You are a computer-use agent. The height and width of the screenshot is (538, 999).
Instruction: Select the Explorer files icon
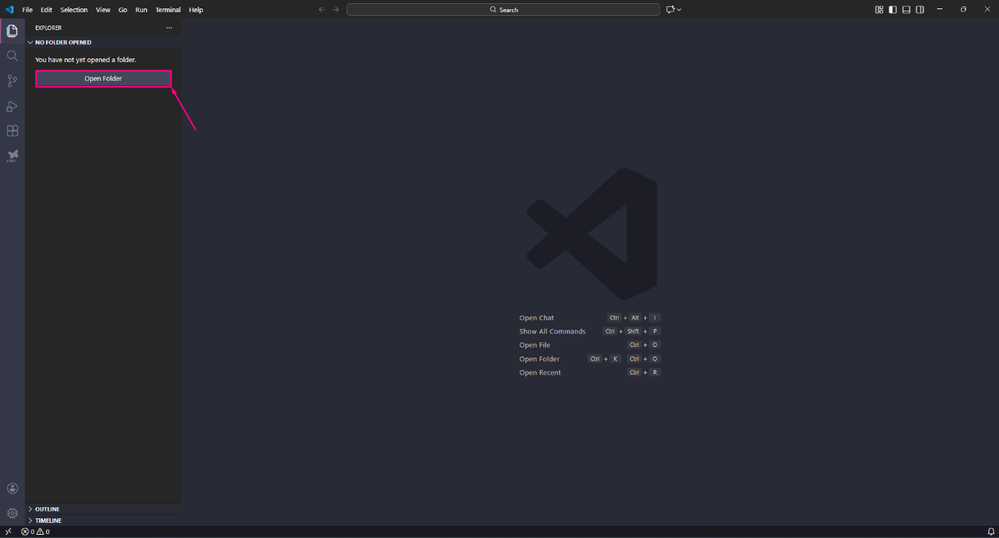[12, 31]
